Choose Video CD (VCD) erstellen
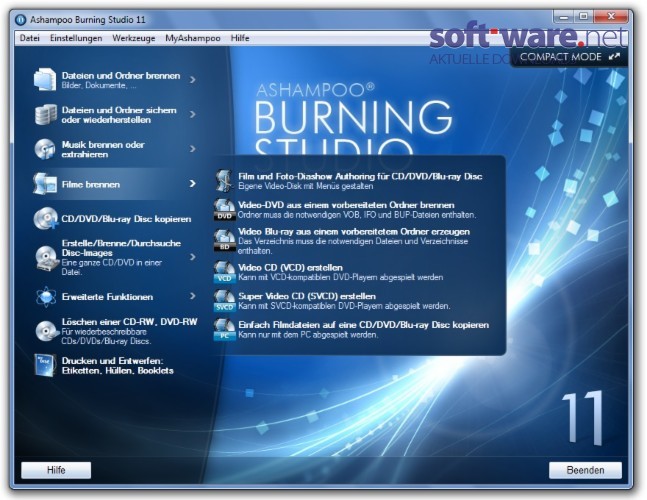 coord(290,267)
